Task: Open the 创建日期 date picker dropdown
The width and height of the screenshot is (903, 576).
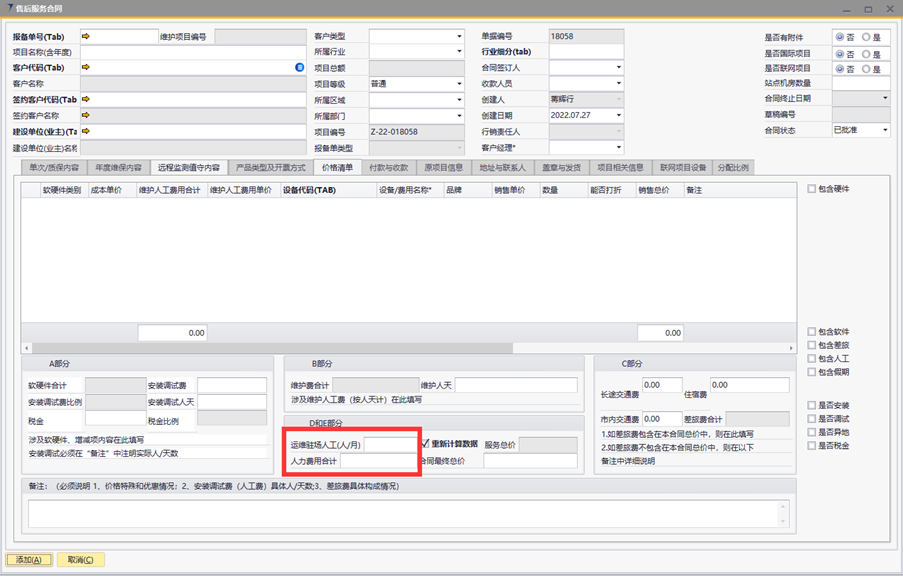Action: click(619, 116)
